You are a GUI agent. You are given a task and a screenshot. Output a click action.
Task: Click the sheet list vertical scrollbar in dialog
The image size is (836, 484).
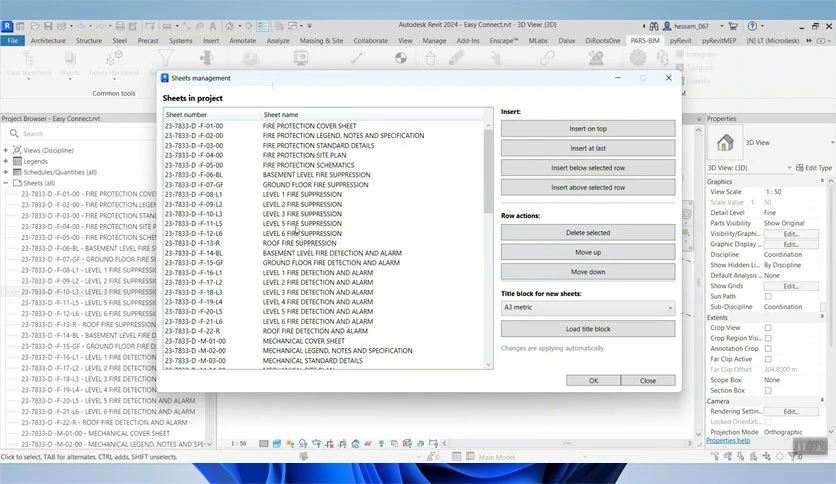[488, 171]
